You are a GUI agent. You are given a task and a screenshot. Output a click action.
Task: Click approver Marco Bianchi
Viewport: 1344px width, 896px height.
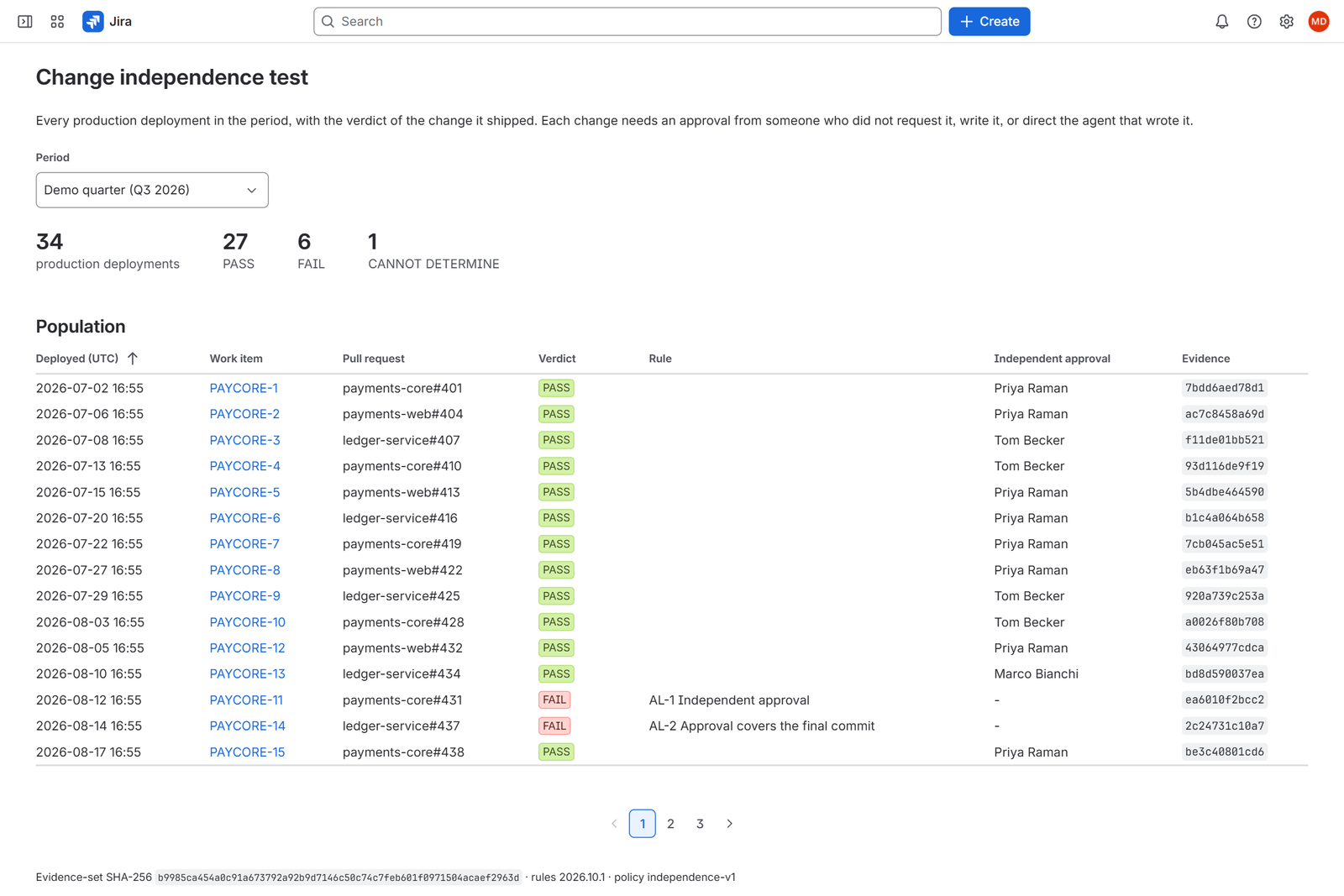click(x=1036, y=674)
